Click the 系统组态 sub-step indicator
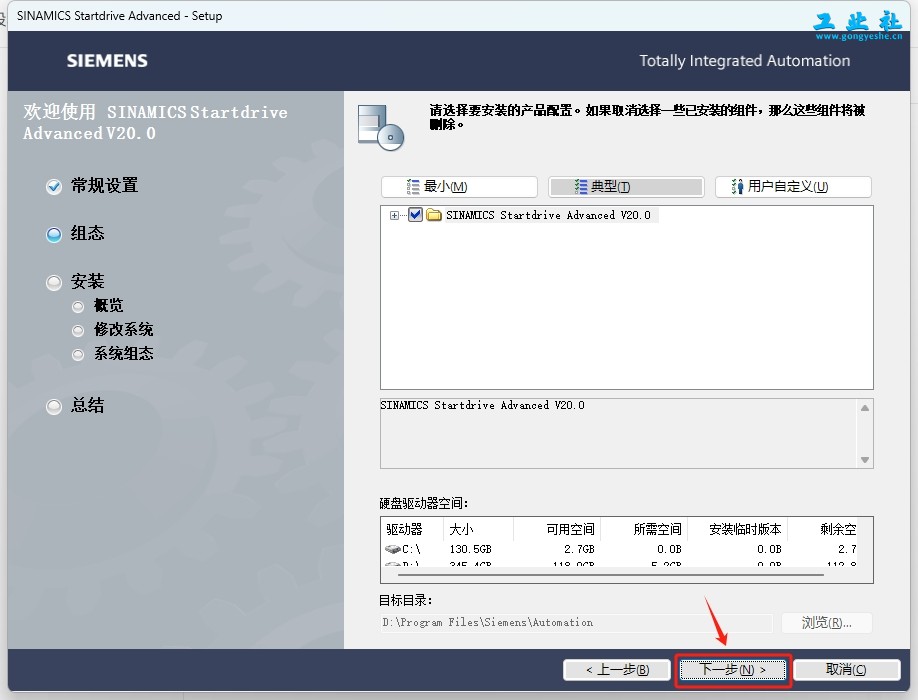 [78, 355]
